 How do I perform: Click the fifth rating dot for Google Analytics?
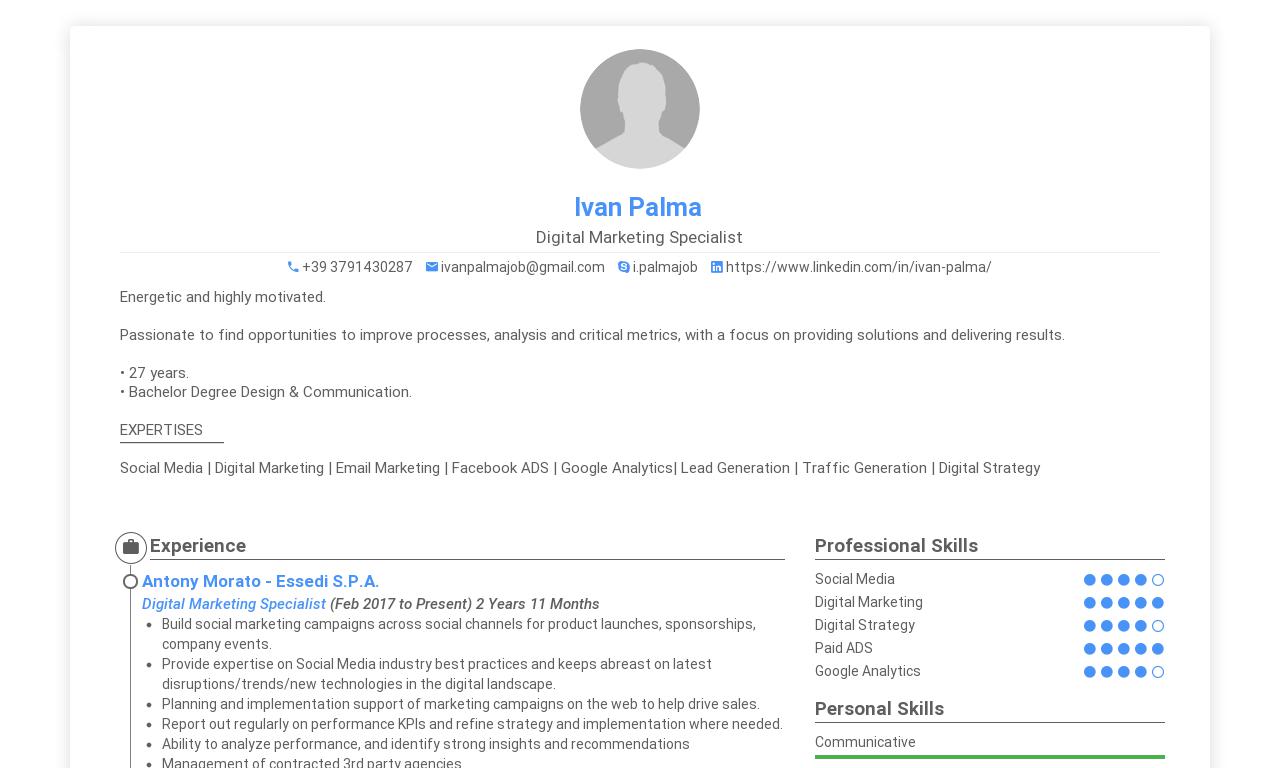coord(1158,672)
